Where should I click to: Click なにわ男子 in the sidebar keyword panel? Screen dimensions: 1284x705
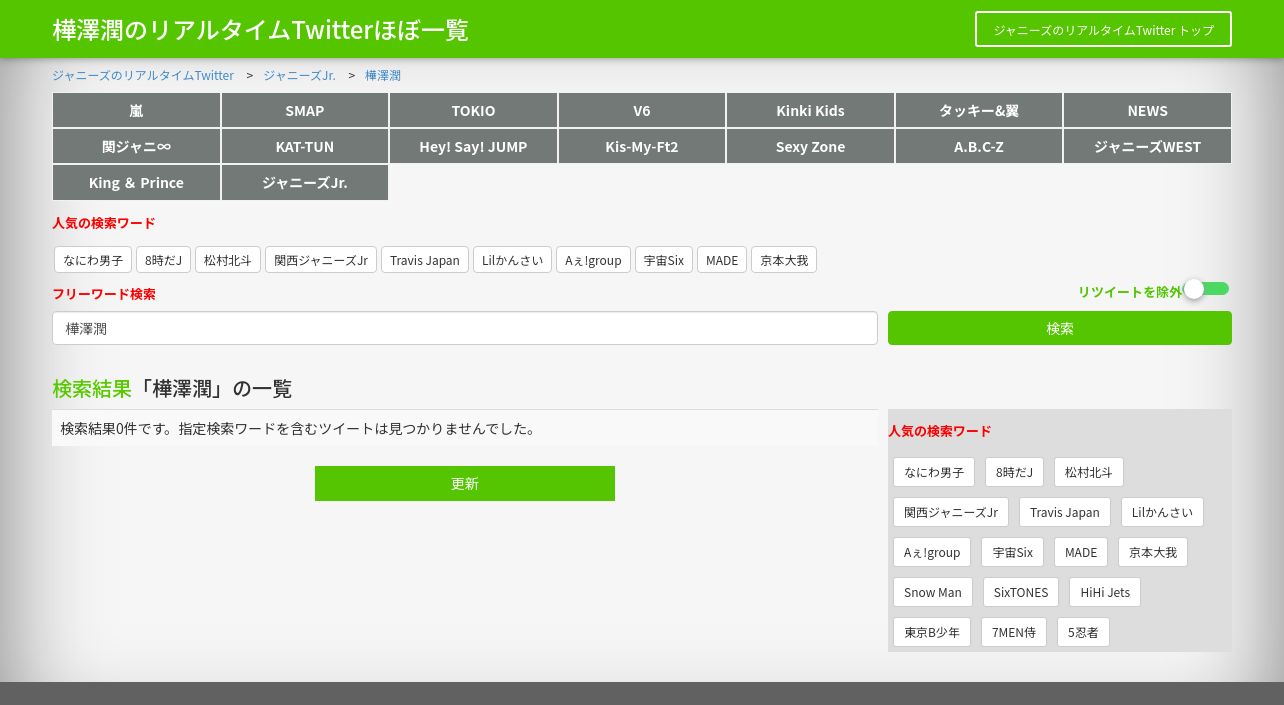coord(934,472)
